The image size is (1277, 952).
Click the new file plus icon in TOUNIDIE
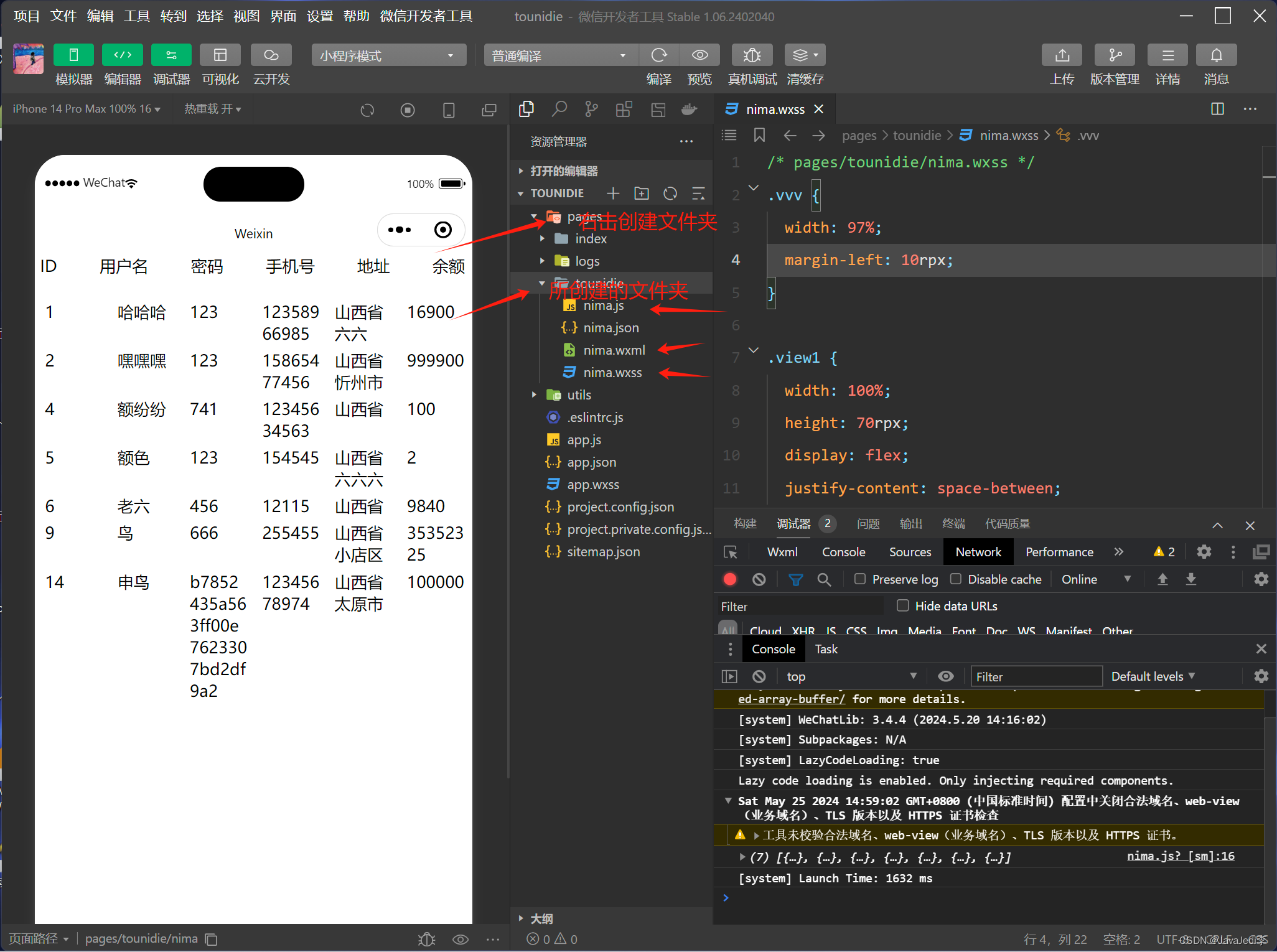point(613,194)
